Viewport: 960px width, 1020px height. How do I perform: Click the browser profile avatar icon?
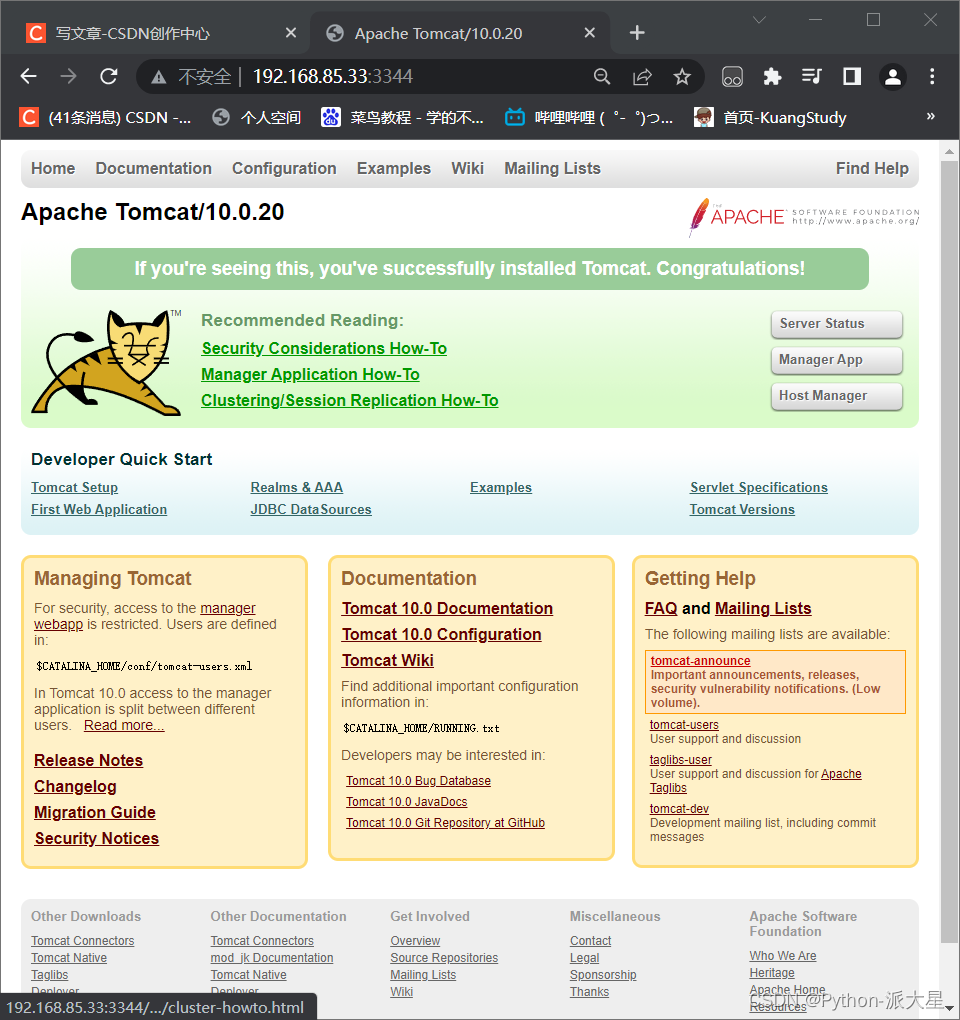pos(892,76)
